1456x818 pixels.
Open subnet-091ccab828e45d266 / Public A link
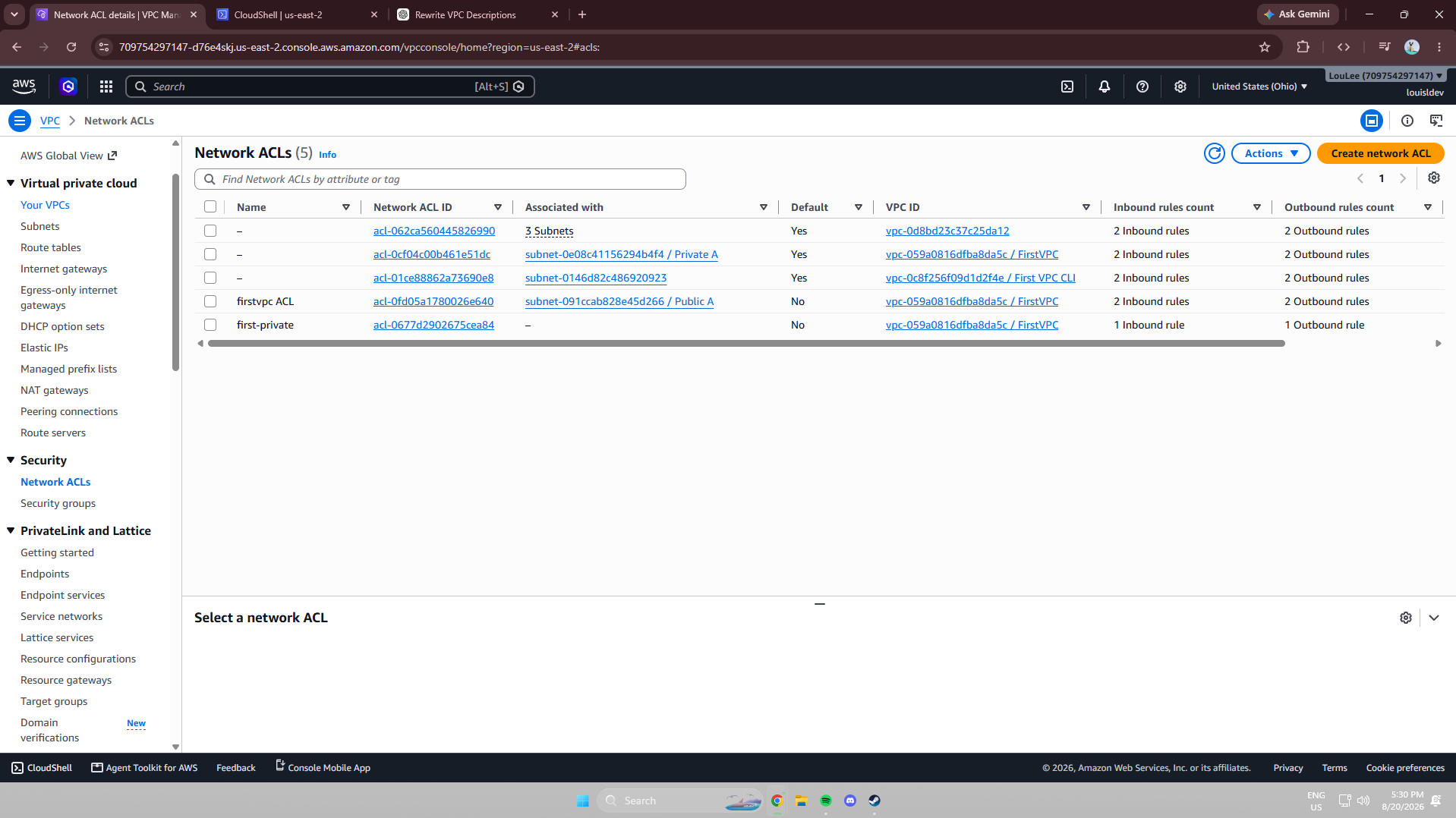point(619,301)
